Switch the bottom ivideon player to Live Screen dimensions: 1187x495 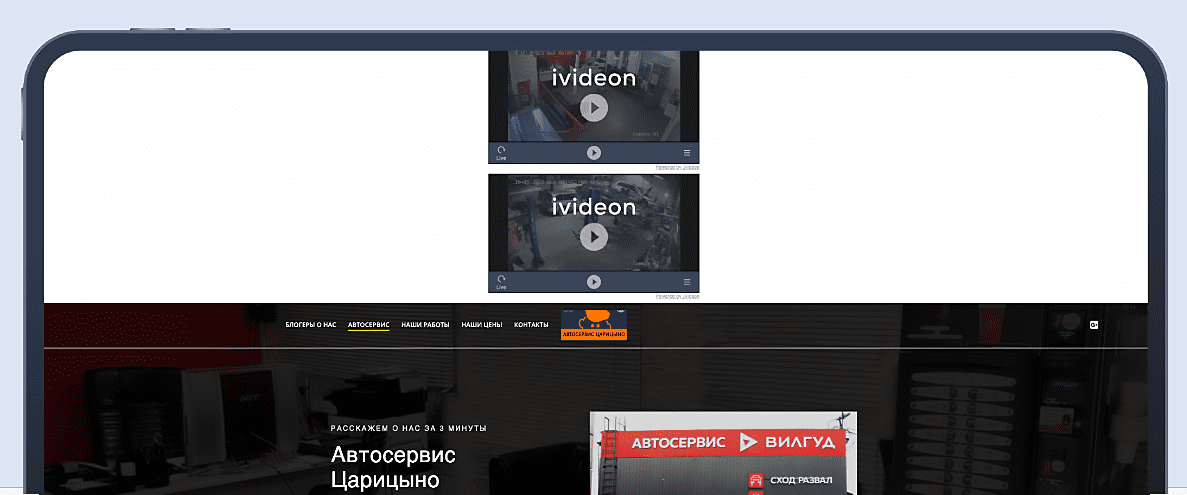500,282
